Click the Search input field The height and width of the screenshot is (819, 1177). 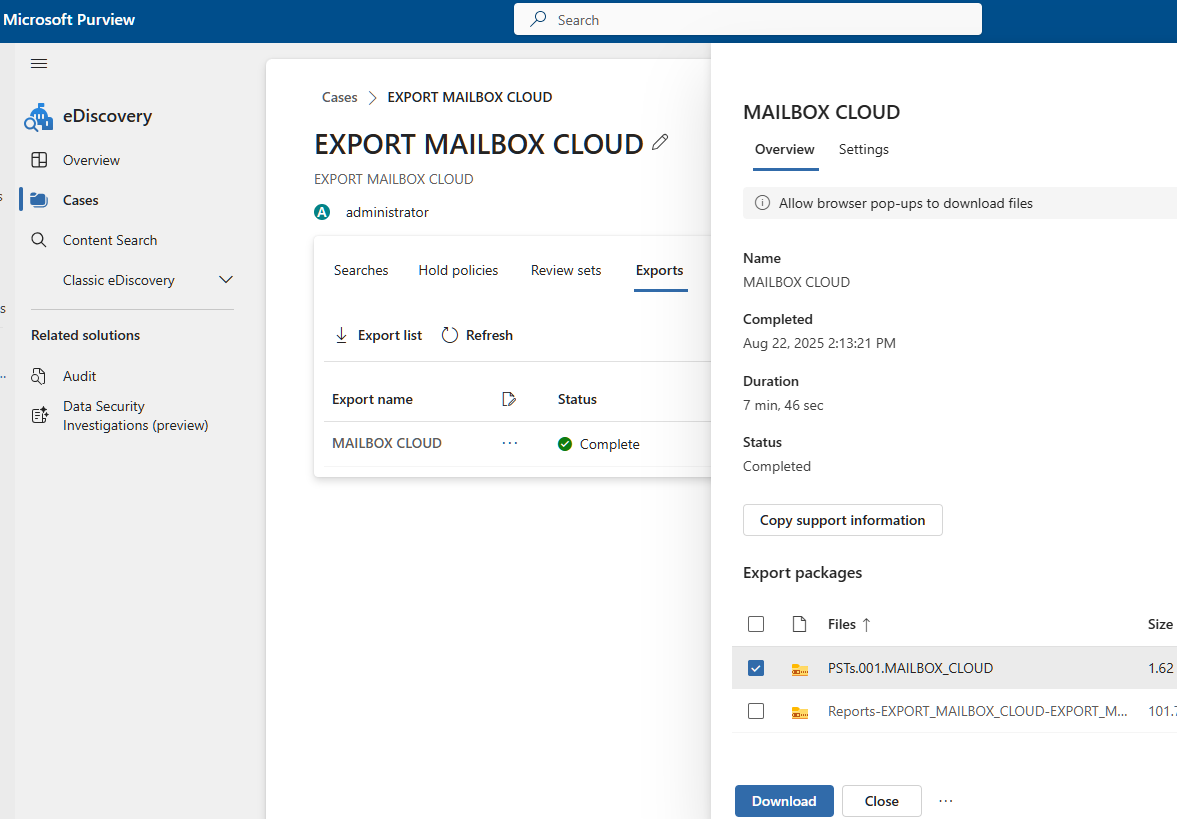(748, 20)
